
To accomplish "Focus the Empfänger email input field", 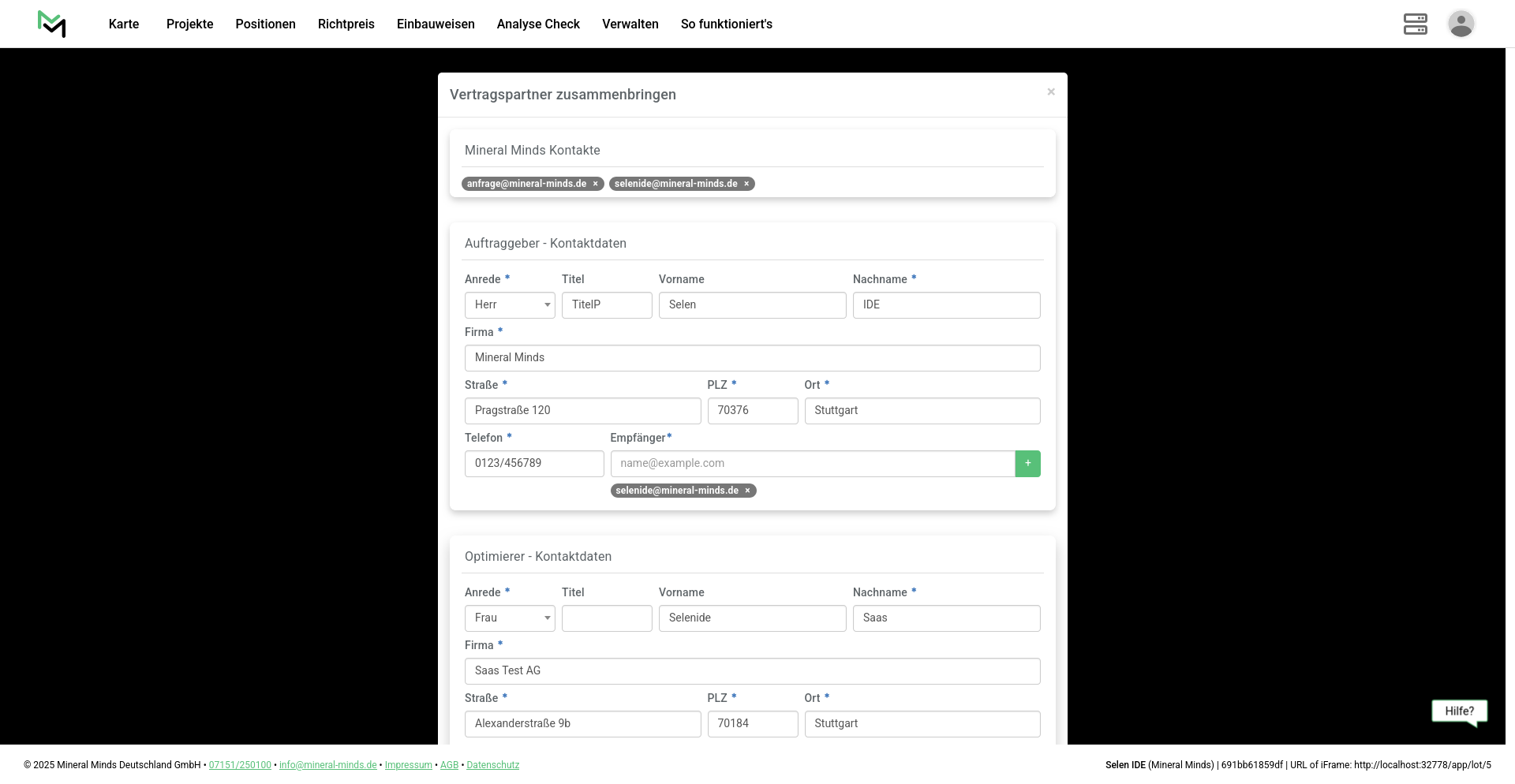I will click(812, 464).
